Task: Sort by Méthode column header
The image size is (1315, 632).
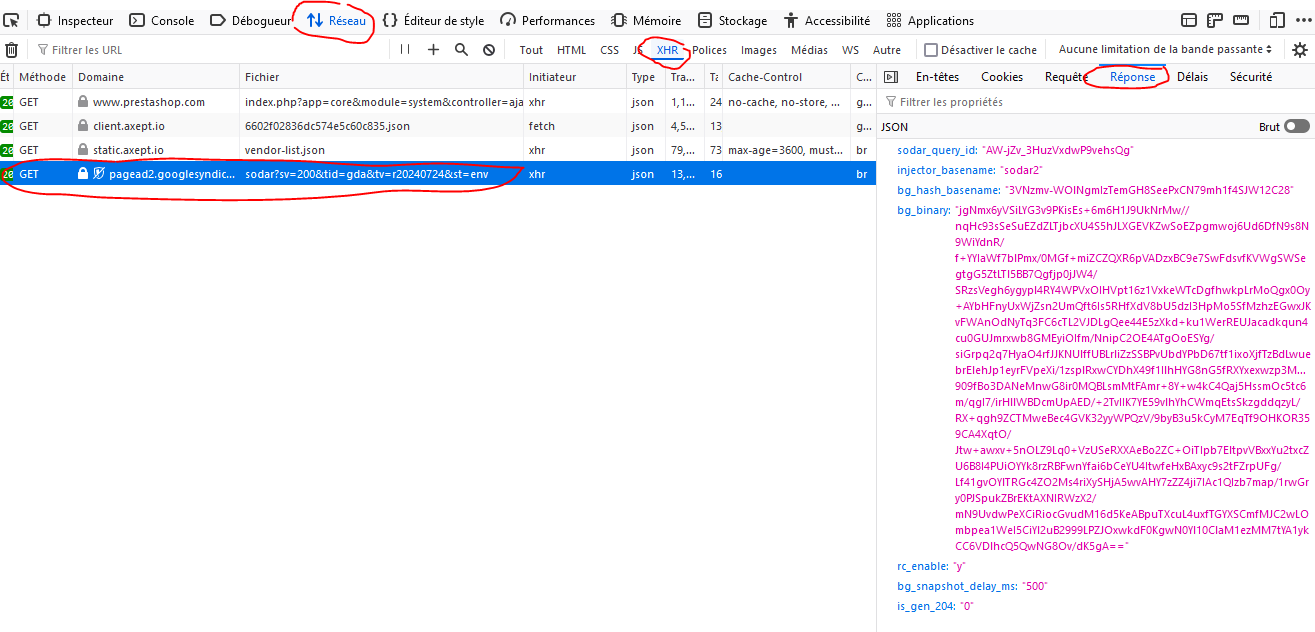Action: [43, 77]
